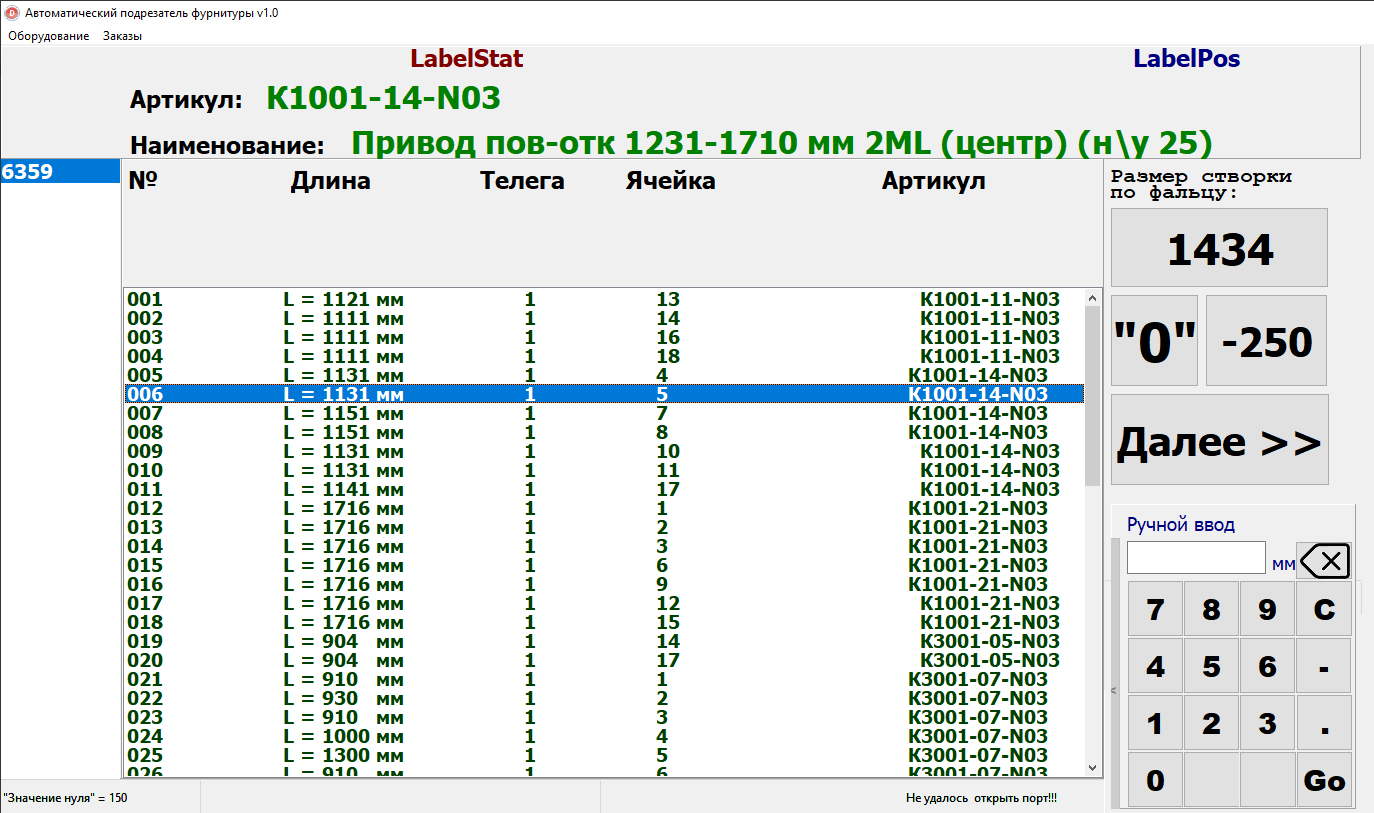Viewport: 1374px width, 813px height.
Task: Select row 014 in the parts list
Action: pos(604,546)
